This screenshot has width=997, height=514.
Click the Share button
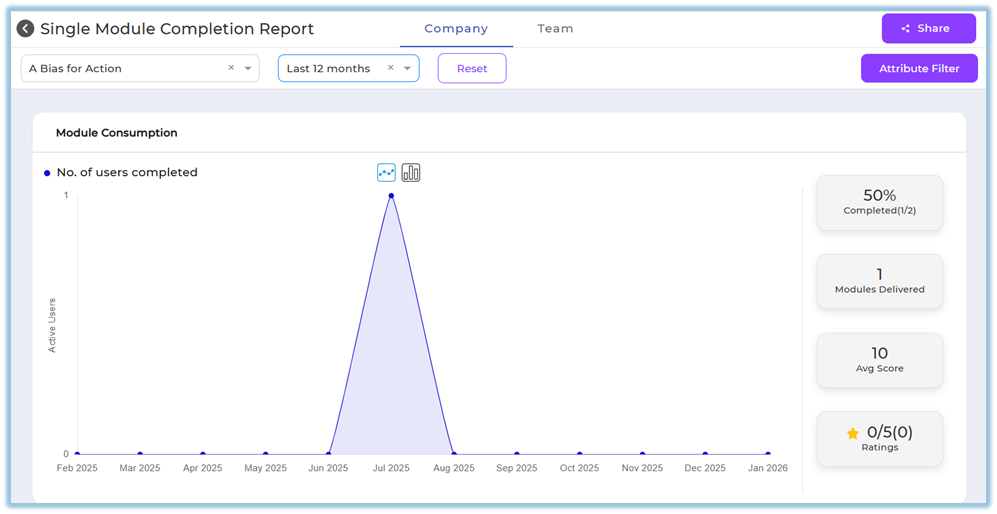point(928,29)
